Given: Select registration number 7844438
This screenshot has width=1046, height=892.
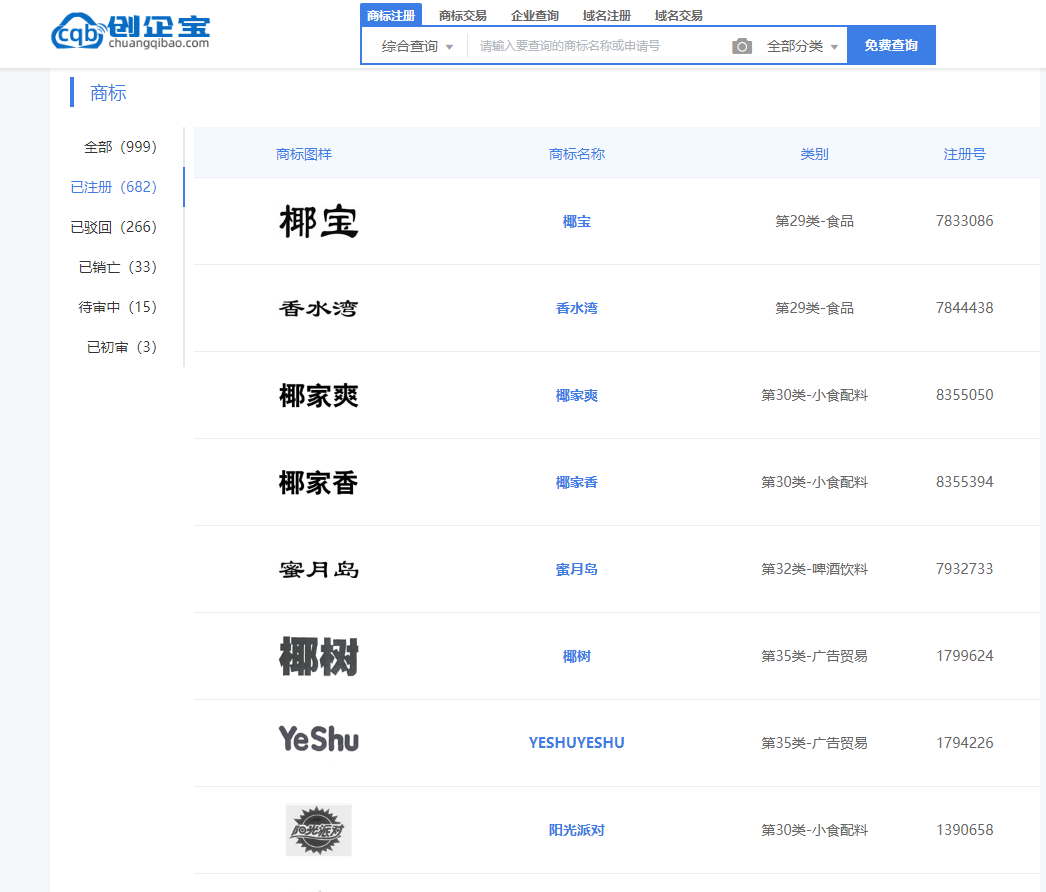Looking at the screenshot, I should (x=965, y=308).
